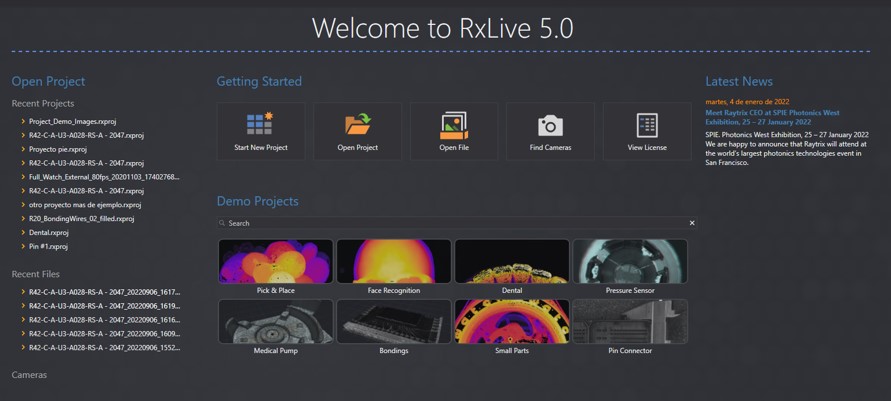The height and width of the screenshot is (401, 891).
Task: Select the Face Recognition demo project
Action: 393,262
